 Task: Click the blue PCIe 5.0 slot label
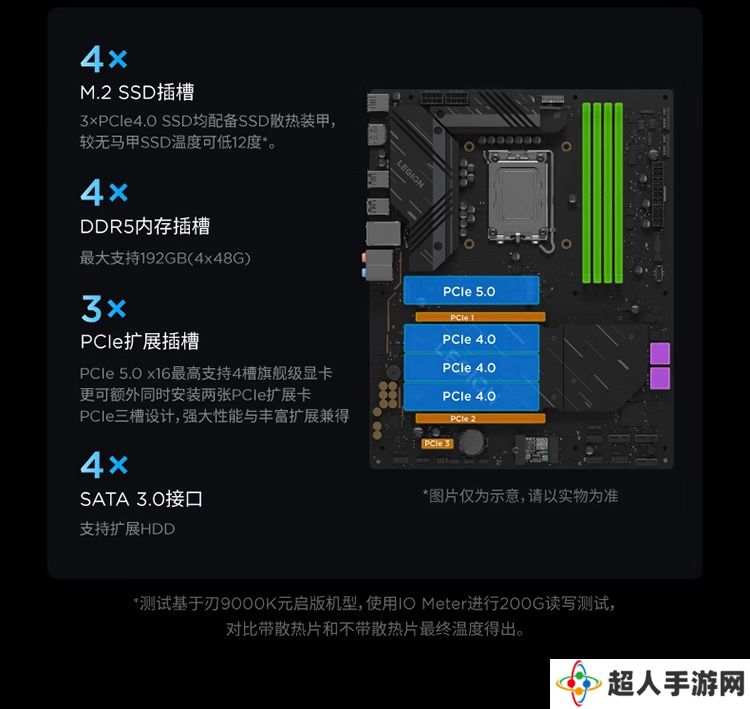coord(471,290)
